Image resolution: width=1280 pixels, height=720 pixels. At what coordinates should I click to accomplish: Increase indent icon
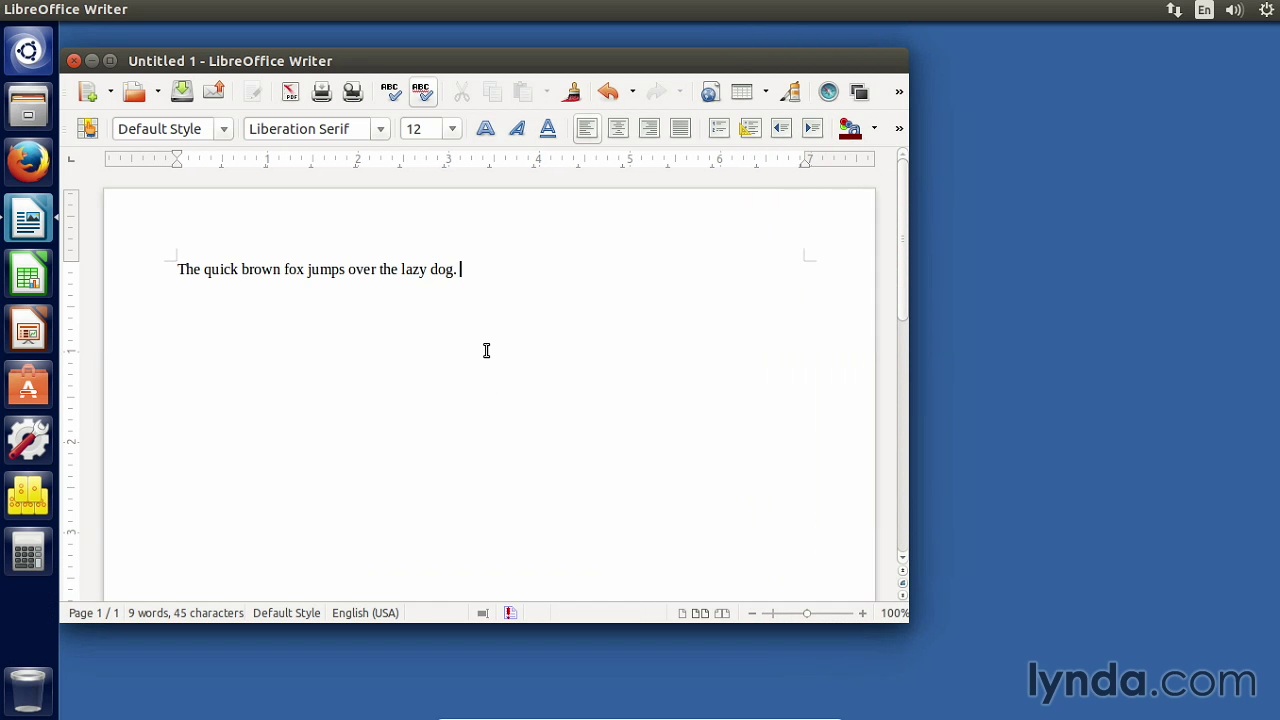pos(812,128)
